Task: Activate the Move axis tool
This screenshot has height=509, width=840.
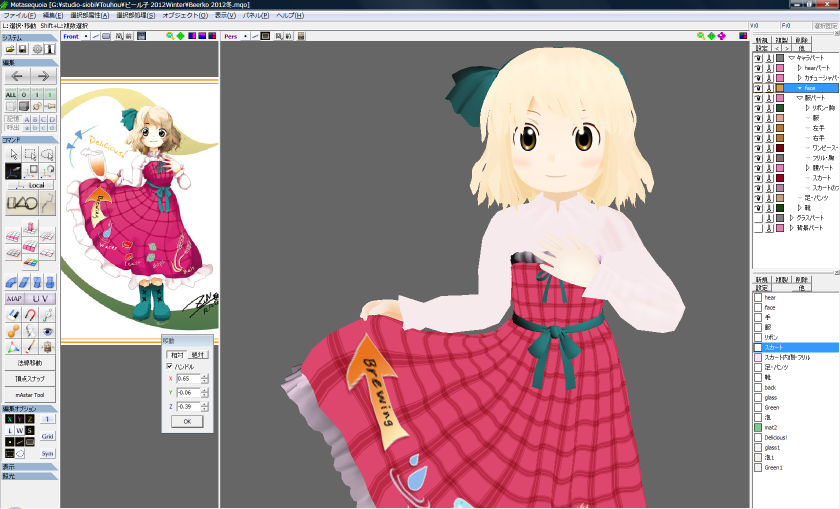Action: (x=13, y=171)
